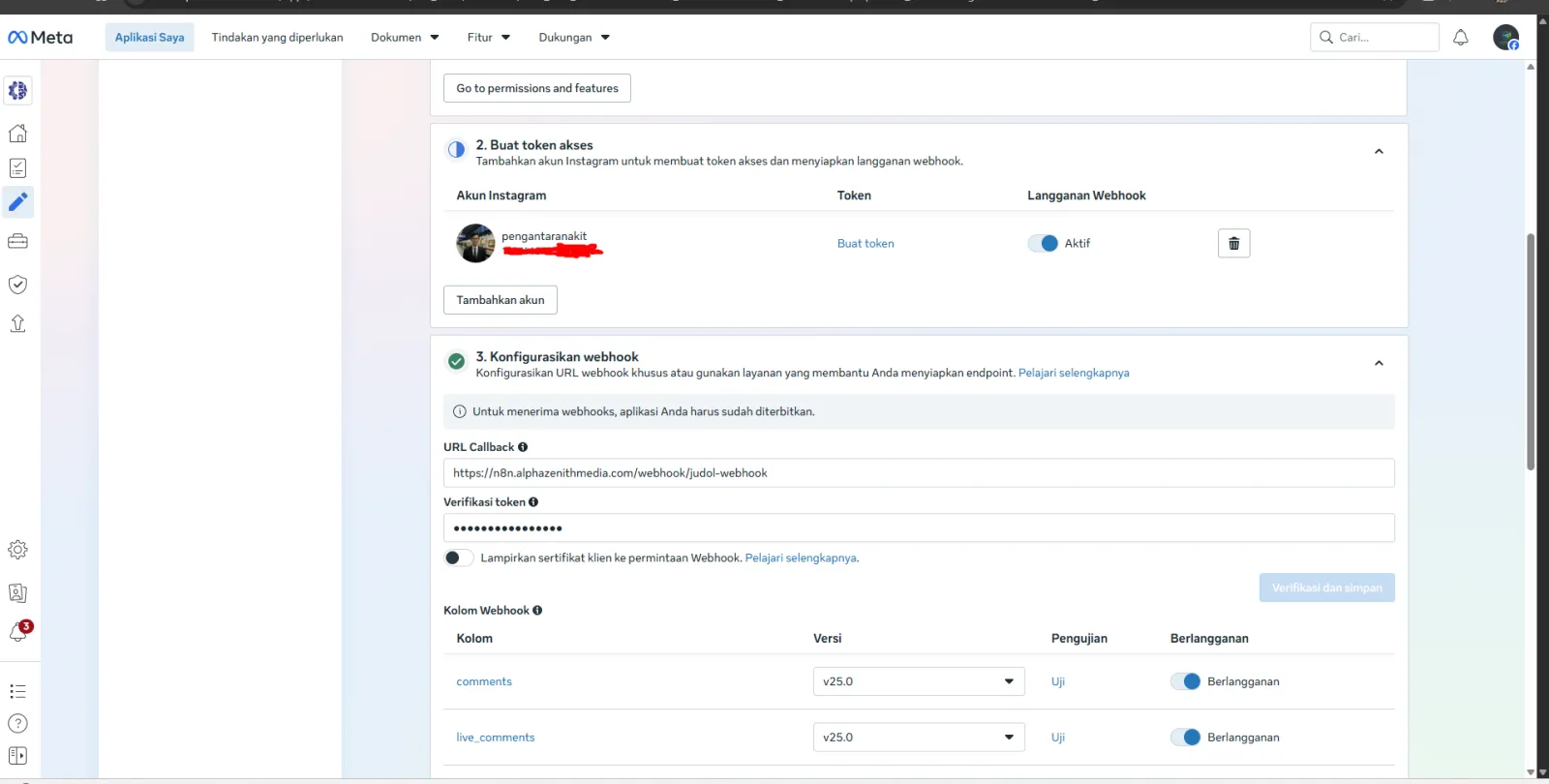Open notifications bell in top bar
Viewport: 1549px width, 784px height.
[x=1461, y=38]
